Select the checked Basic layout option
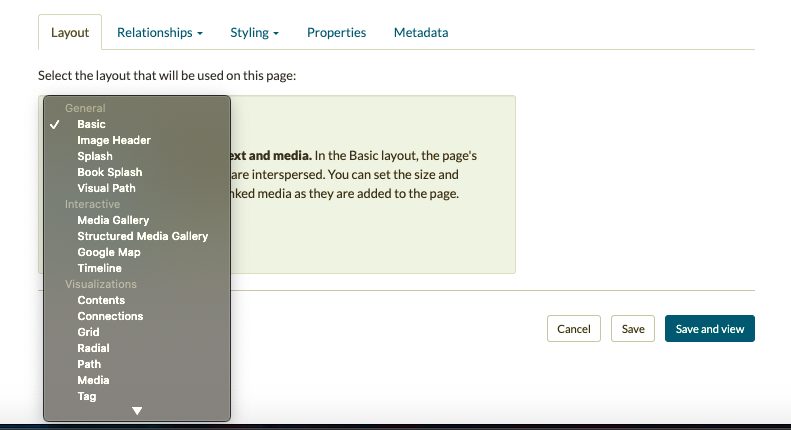 click(x=91, y=124)
